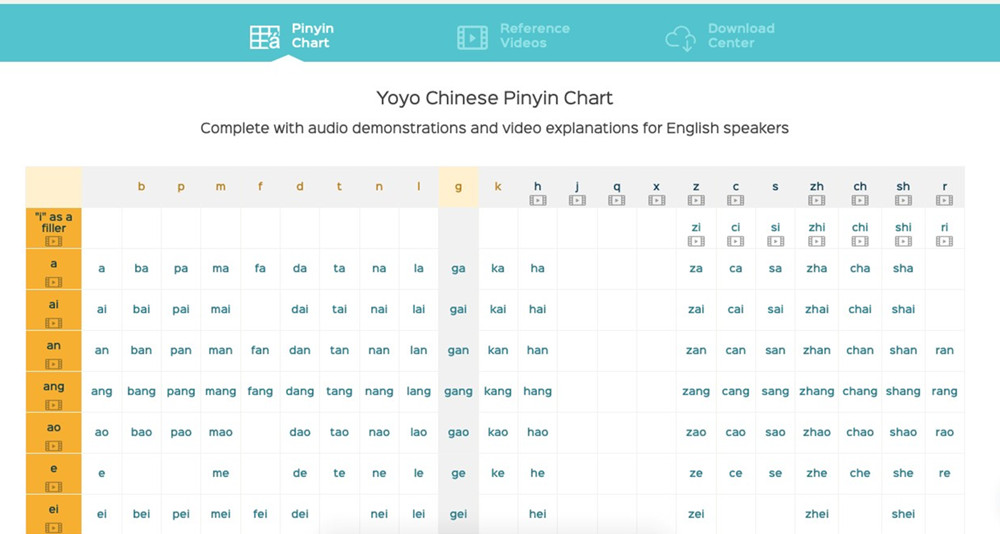Open the Reference Videos tab

pyautogui.click(x=513, y=36)
